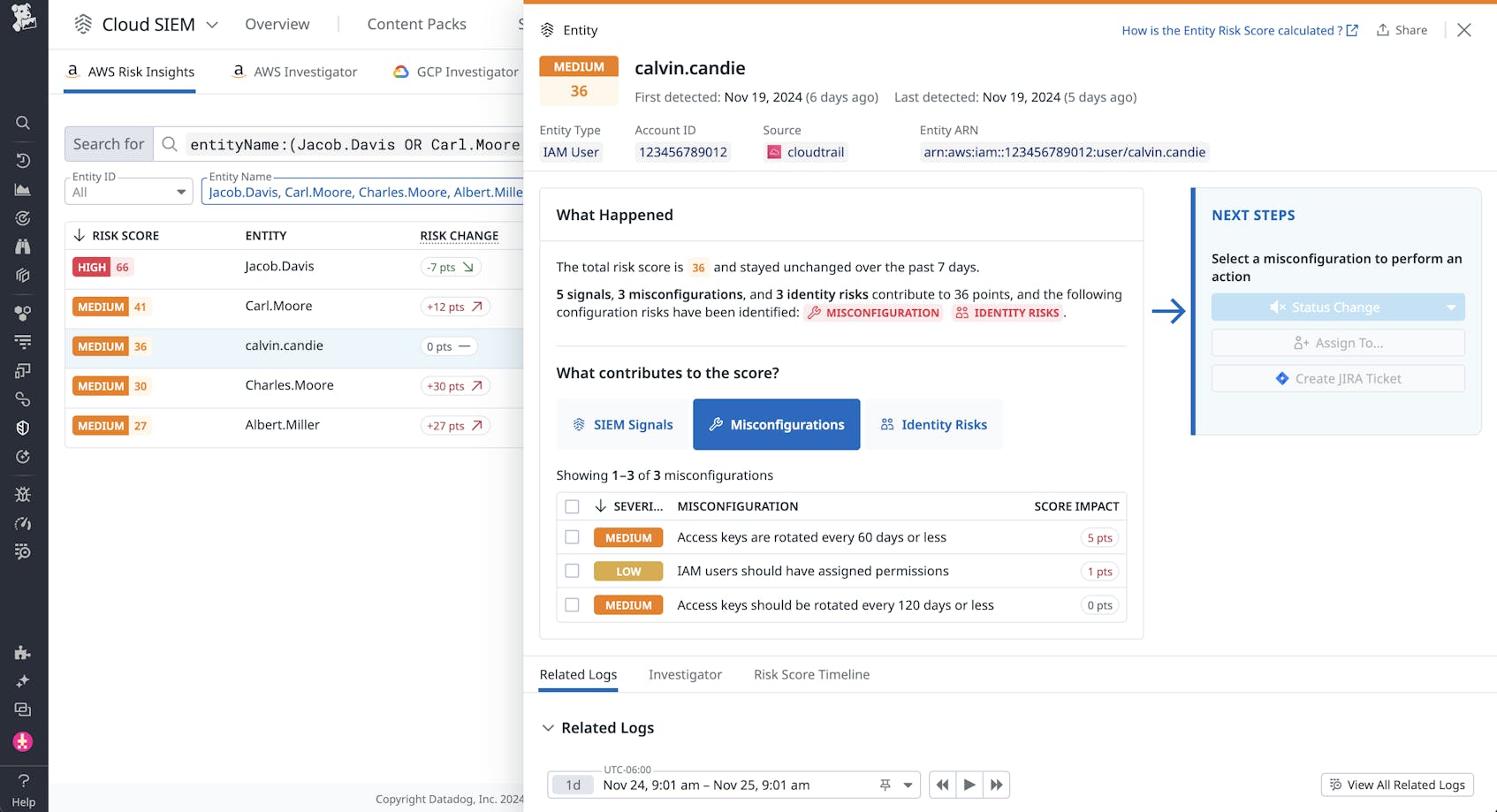This screenshot has height=812, width=1497.
Task: Open the Help question-mark icon in sidebar
Action: point(23,781)
